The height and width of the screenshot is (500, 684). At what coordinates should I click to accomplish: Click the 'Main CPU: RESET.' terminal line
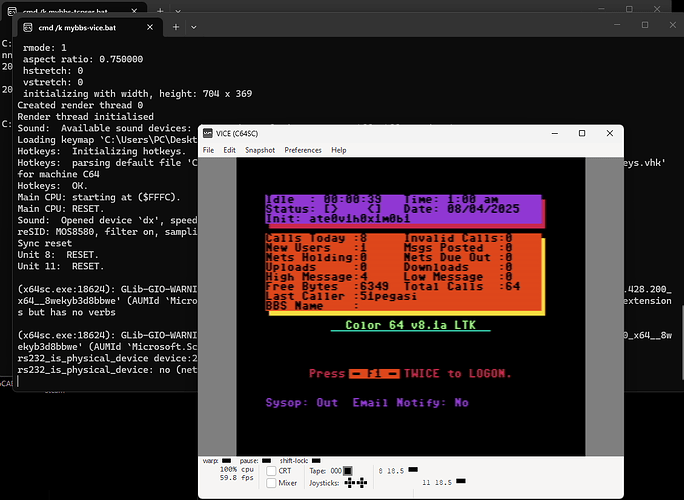click(61, 209)
